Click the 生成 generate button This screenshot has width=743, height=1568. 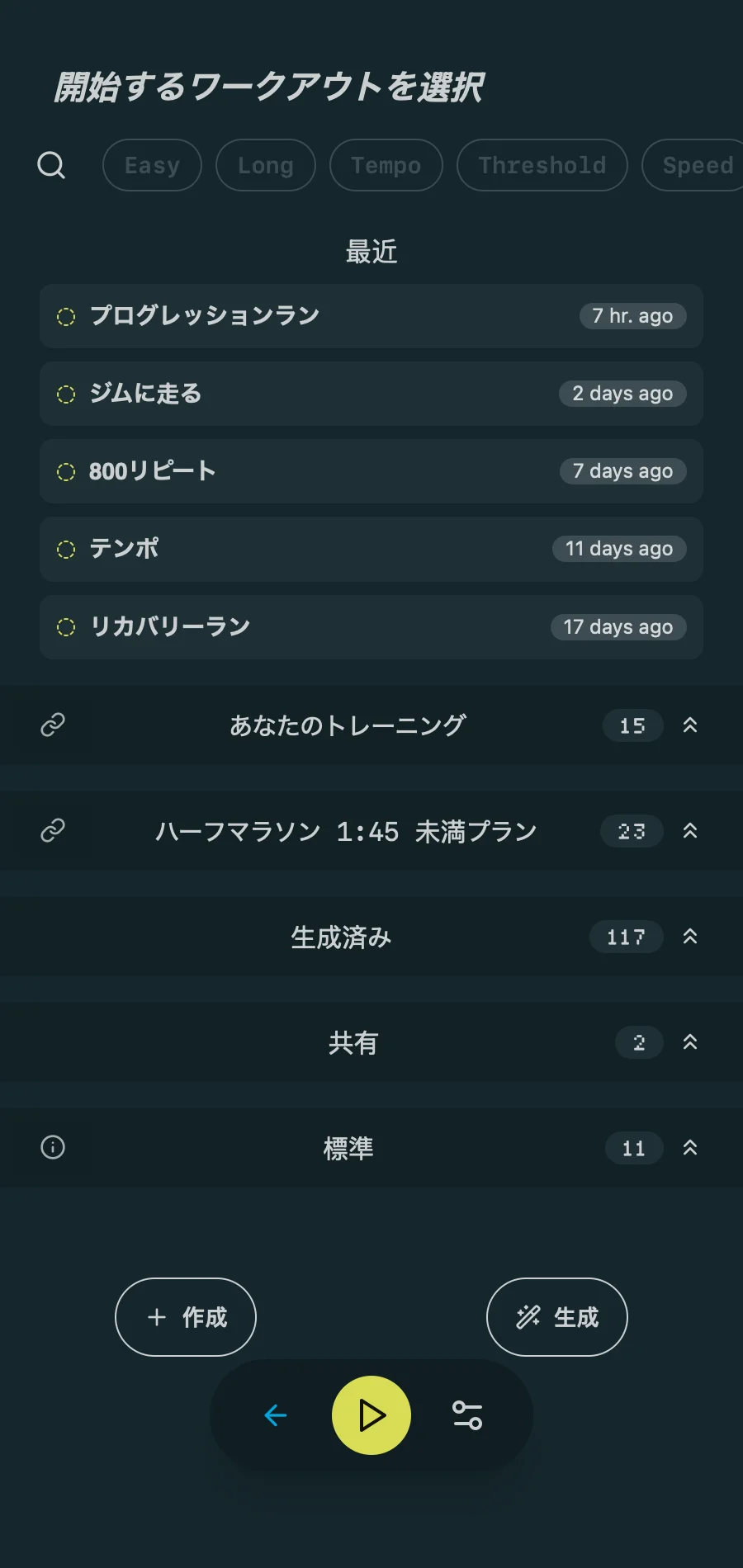(557, 1317)
